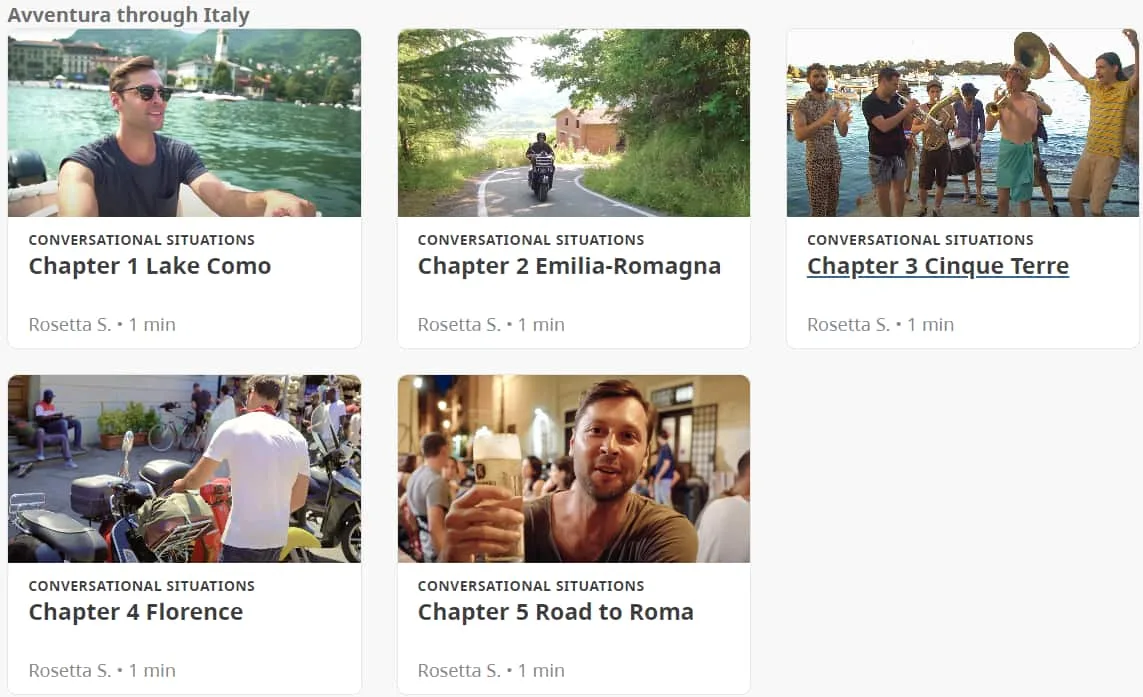Select the Chapter 5 Road to Roma title

pyautogui.click(x=555, y=612)
